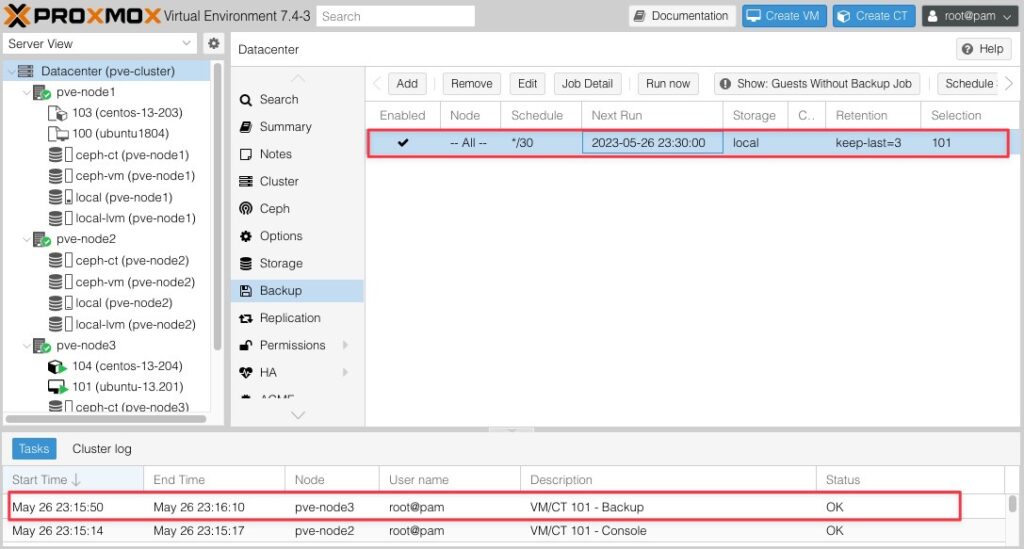Click the toolbar scroll-right arrow

coord(1009,84)
